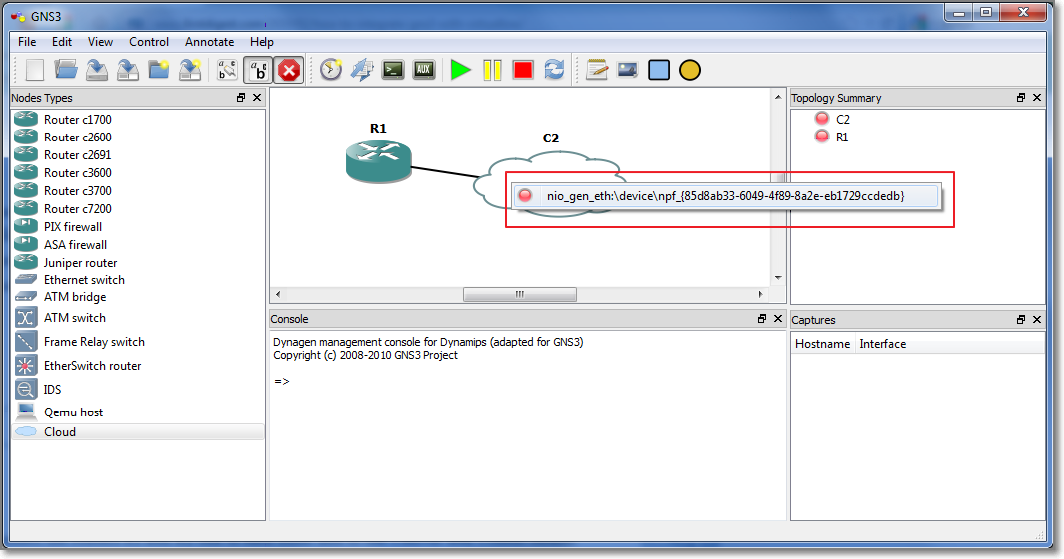Select Ethernet switch node type
The width and height of the screenshot is (1064, 559).
click(x=138, y=280)
